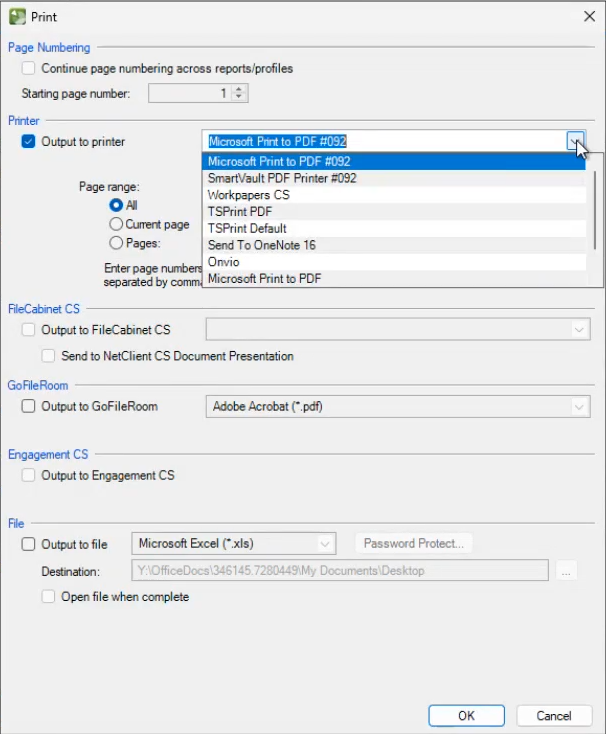Select Microsoft Print to PDF entry
Screen dimensions: 606x734
tap(394, 279)
